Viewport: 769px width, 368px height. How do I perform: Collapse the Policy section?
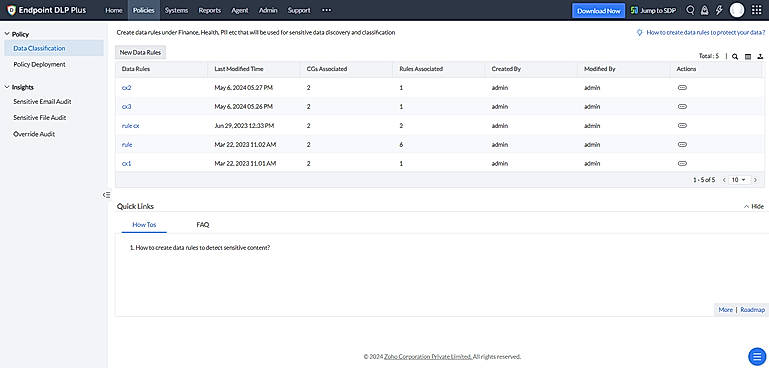[7, 34]
